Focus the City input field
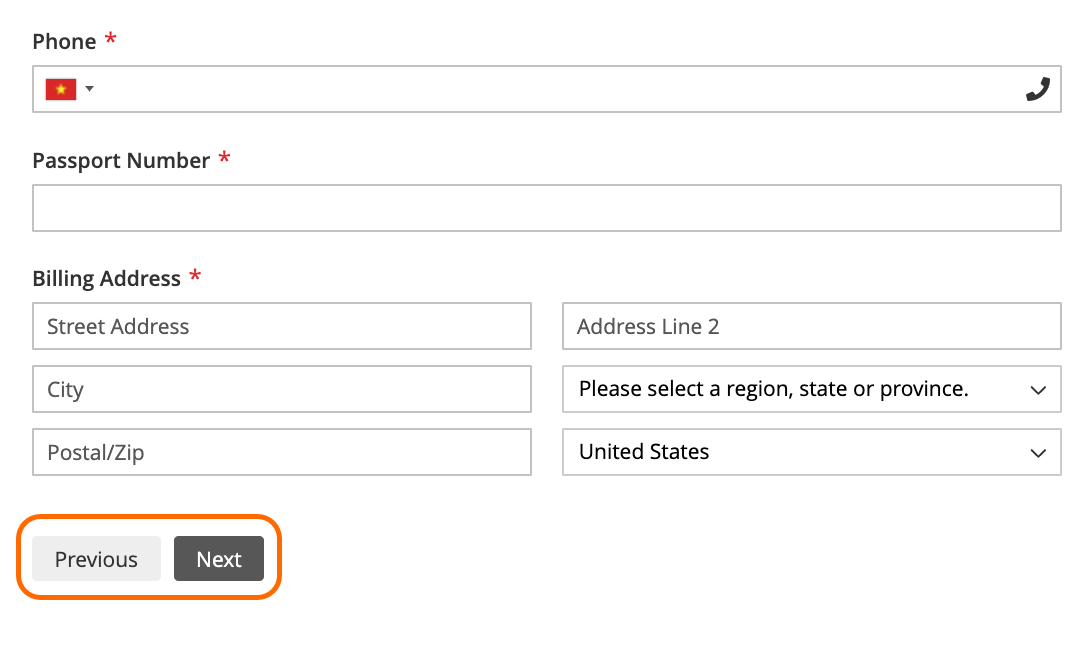Image resolution: width=1090 pixels, height=650 pixels. [x=282, y=389]
